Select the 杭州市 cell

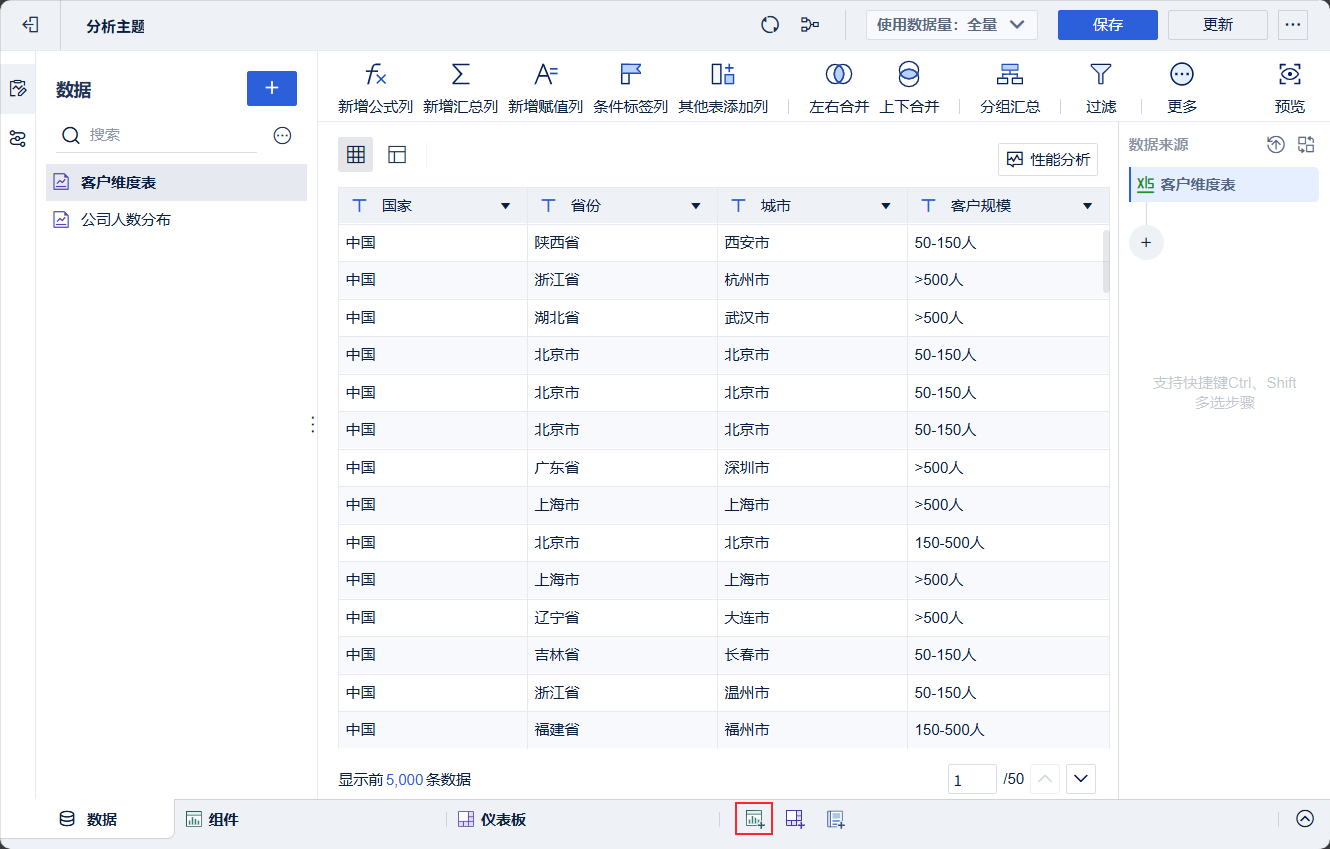click(812, 280)
